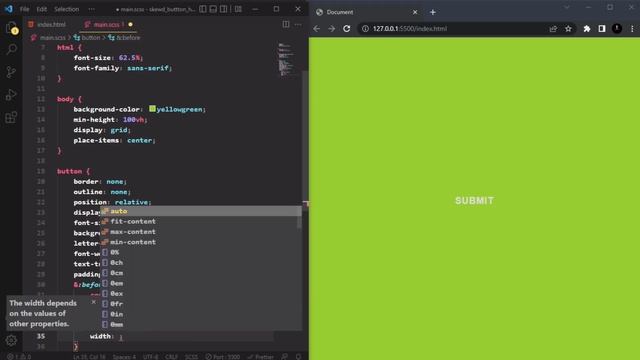Screen dimensions: 640x360
Task: Open notifications bell in status bar
Action: [x=298, y=356]
